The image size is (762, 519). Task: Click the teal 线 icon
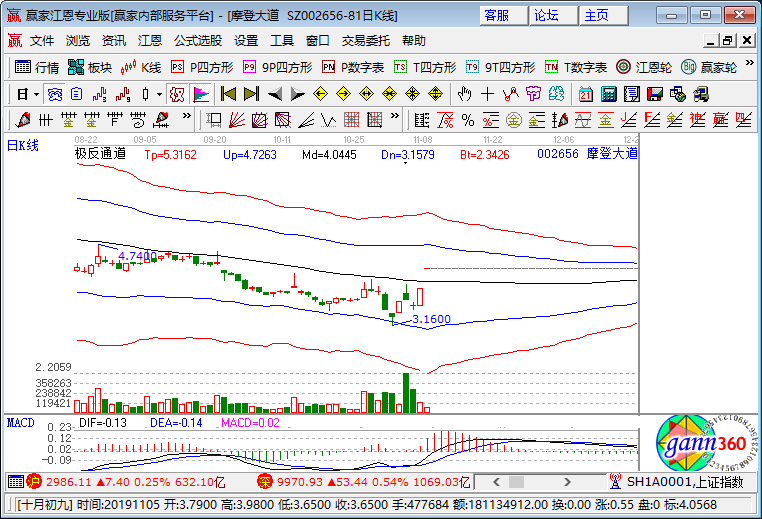[556, 94]
